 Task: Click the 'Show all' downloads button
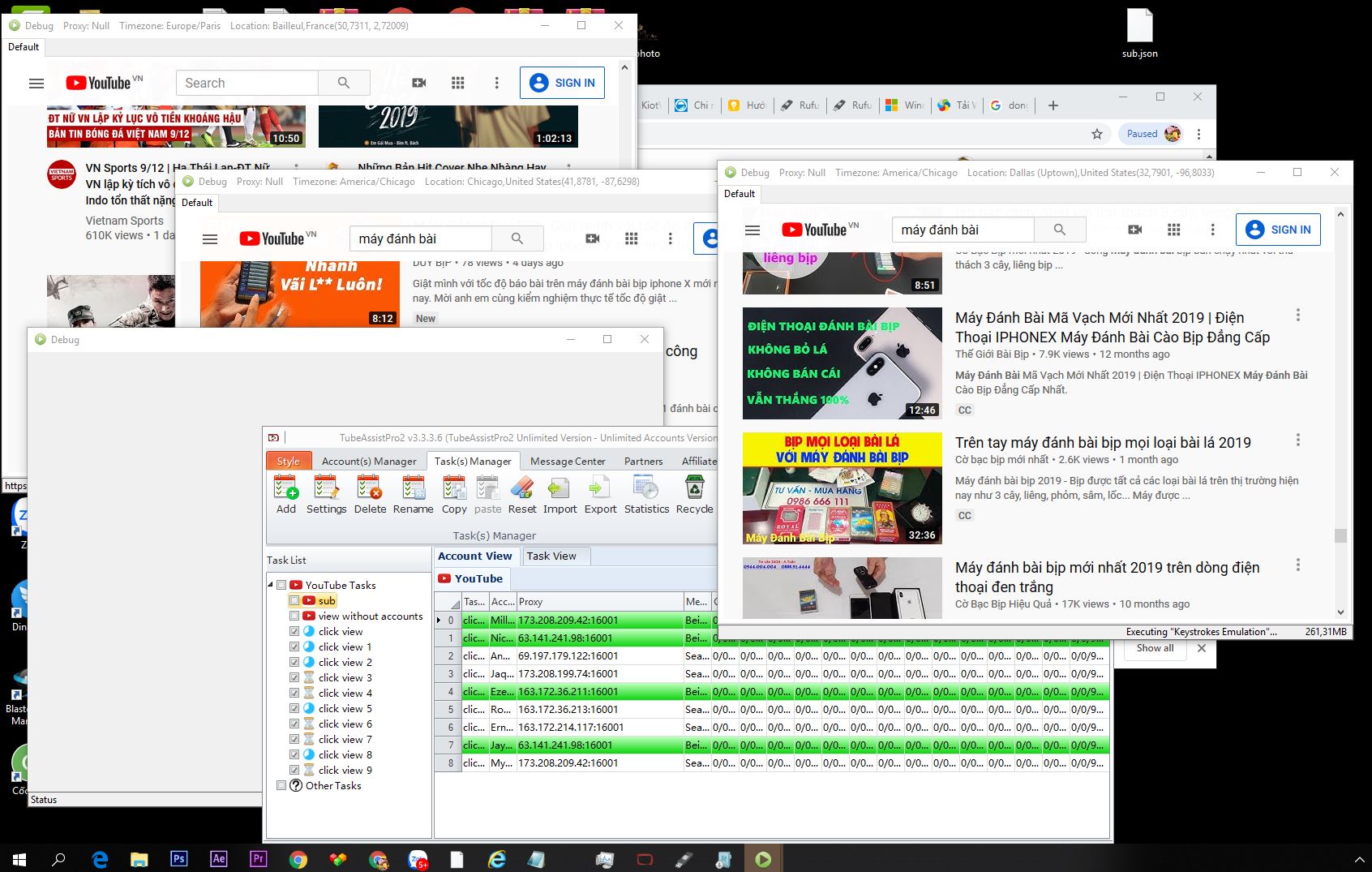[1155, 648]
